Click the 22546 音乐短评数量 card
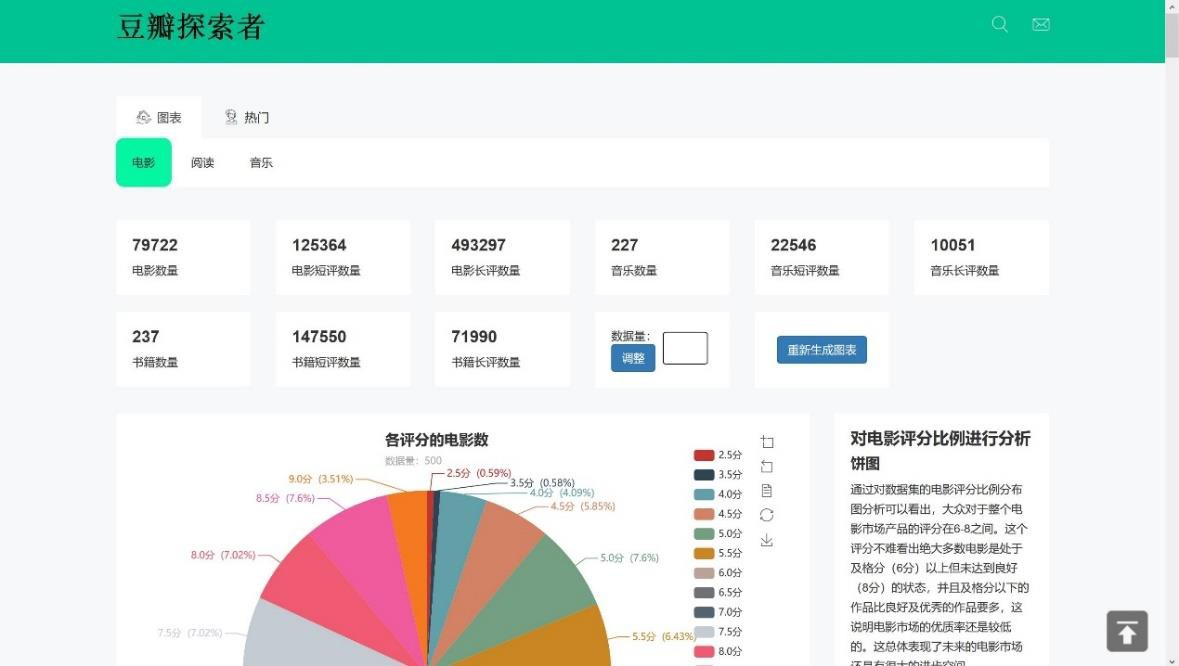This screenshot has width=1179, height=666. 822,257
